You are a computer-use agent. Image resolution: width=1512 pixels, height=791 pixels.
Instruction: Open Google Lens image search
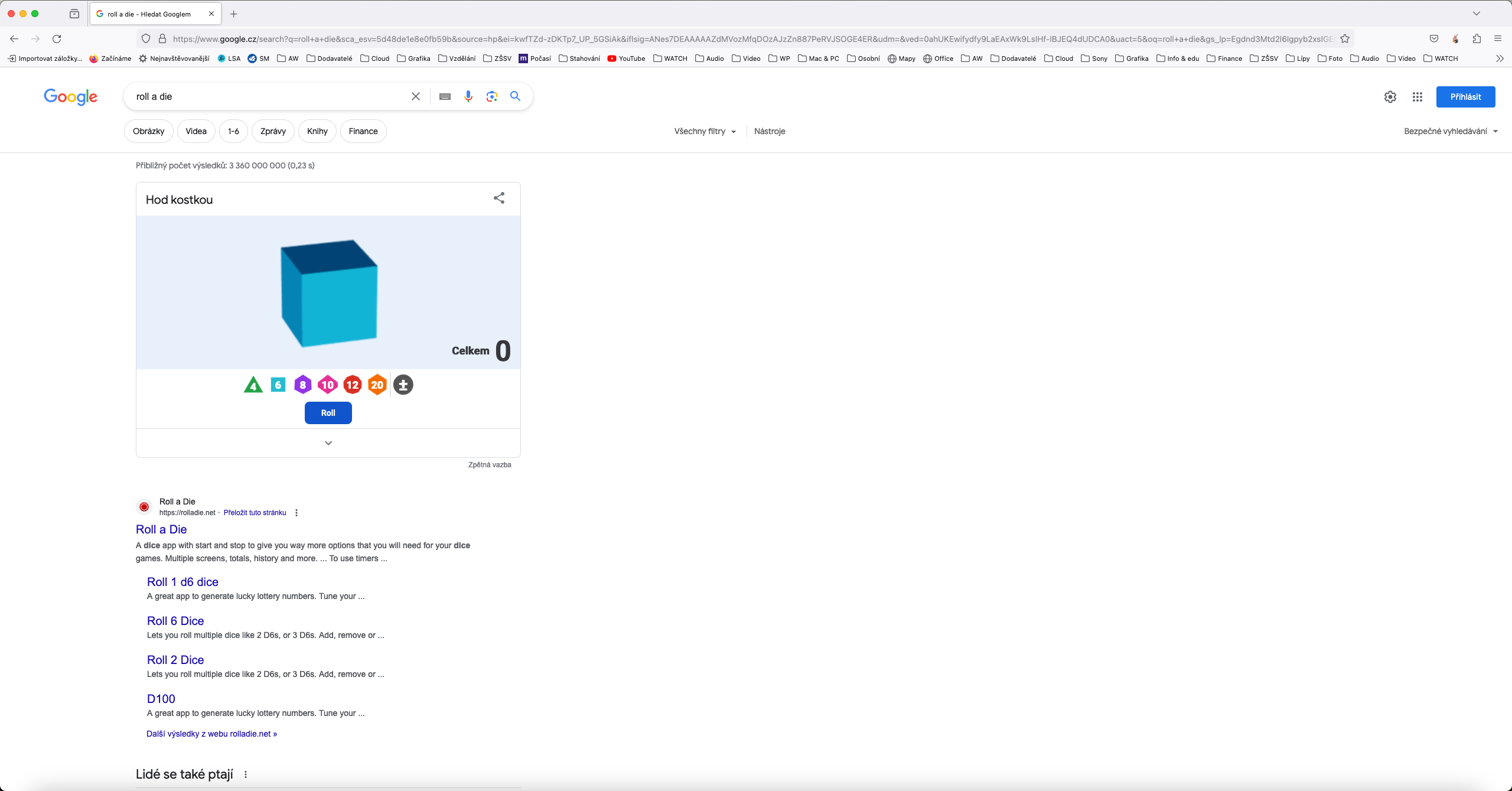click(492, 96)
